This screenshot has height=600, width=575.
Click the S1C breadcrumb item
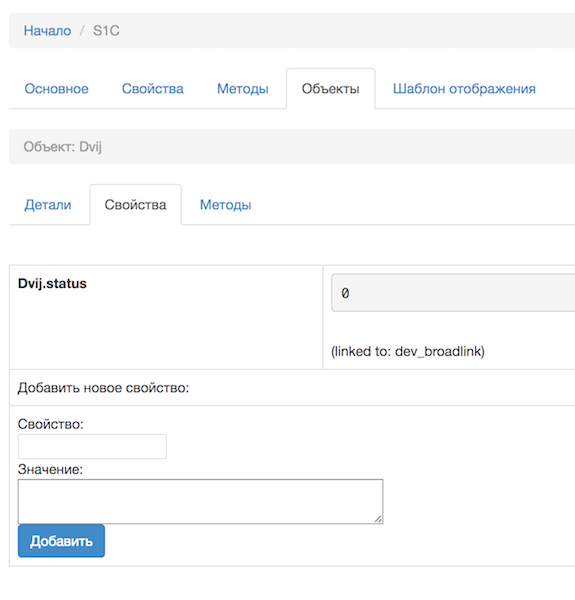pos(106,31)
